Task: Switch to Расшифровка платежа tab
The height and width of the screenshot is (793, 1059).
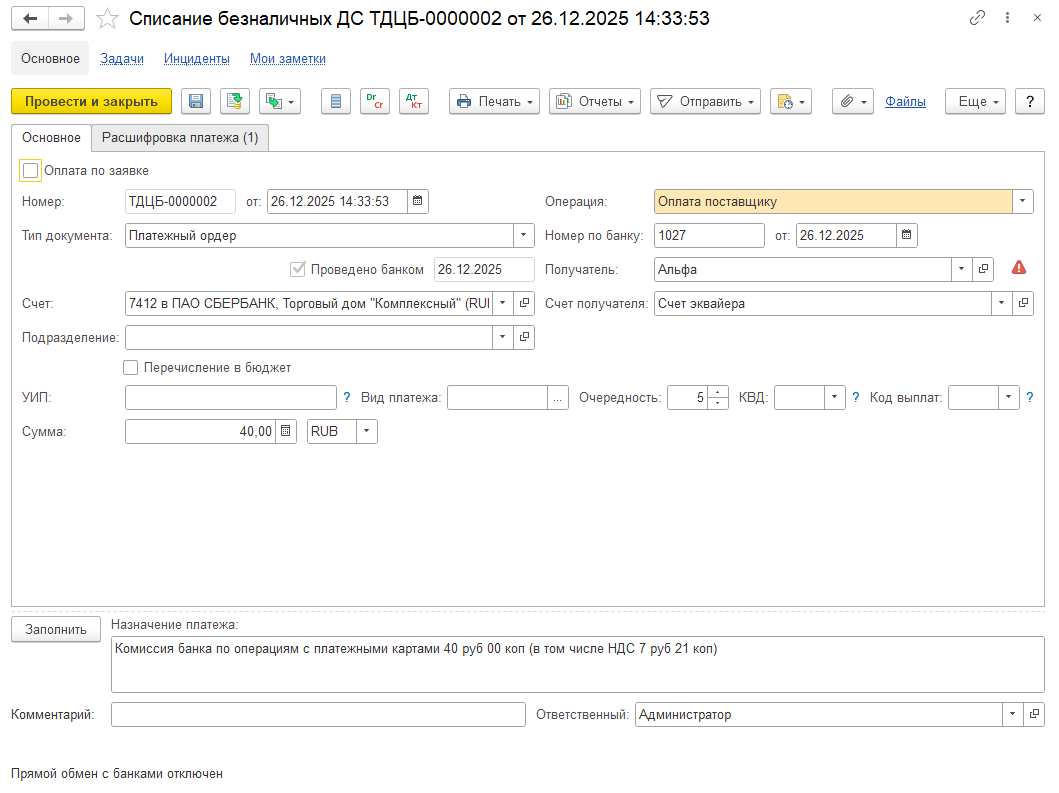Action: click(x=180, y=138)
